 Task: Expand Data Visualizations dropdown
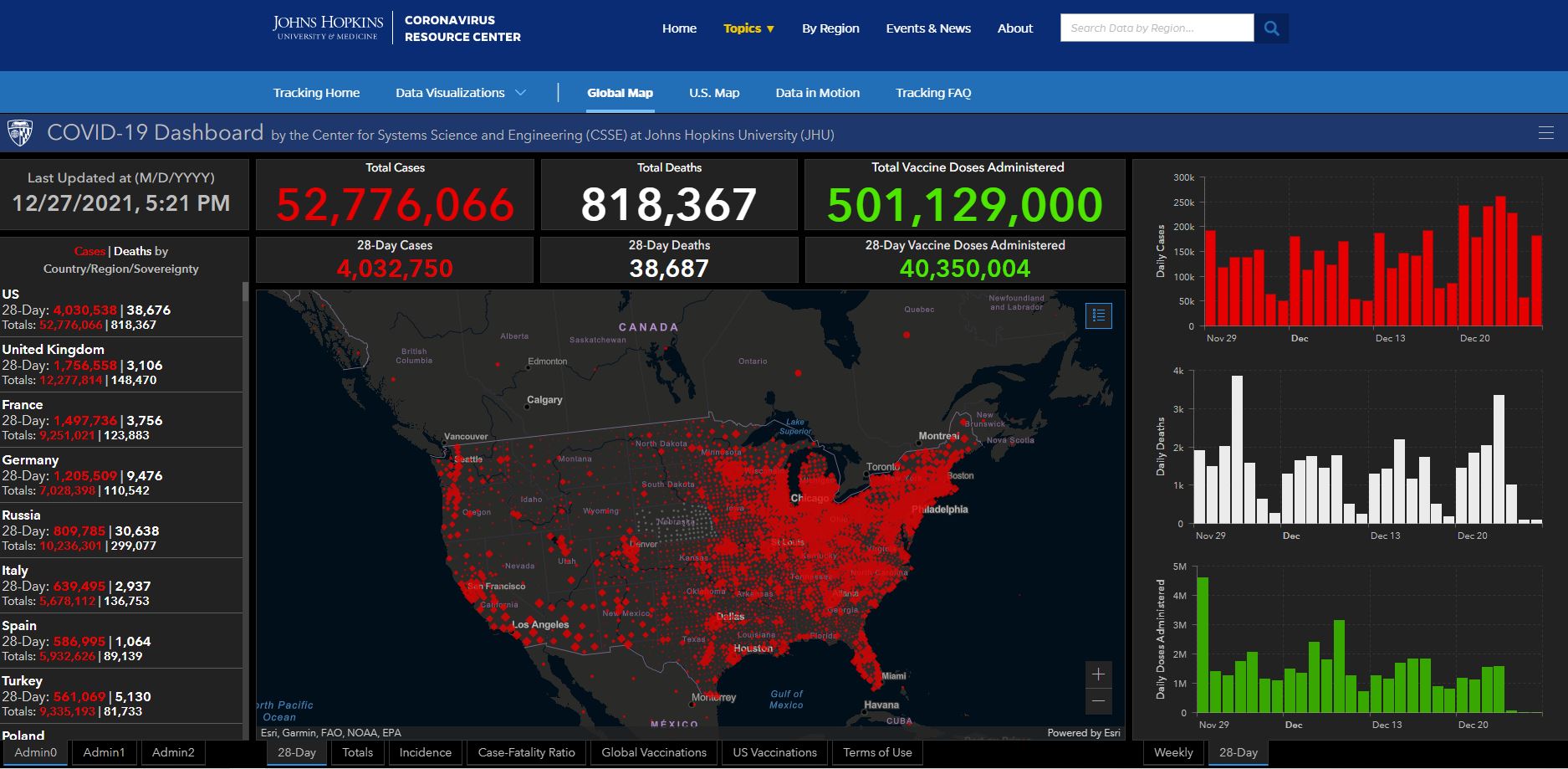[x=461, y=93]
